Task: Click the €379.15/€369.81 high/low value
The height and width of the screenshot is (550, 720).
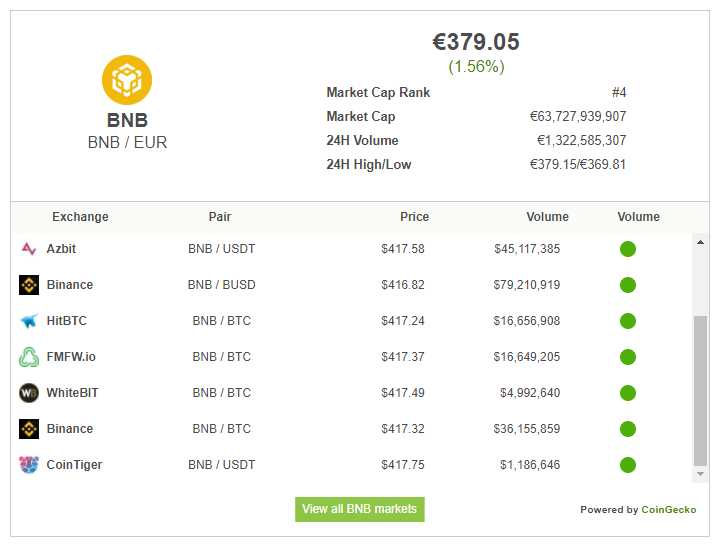Action: click(x=578, y=164)
